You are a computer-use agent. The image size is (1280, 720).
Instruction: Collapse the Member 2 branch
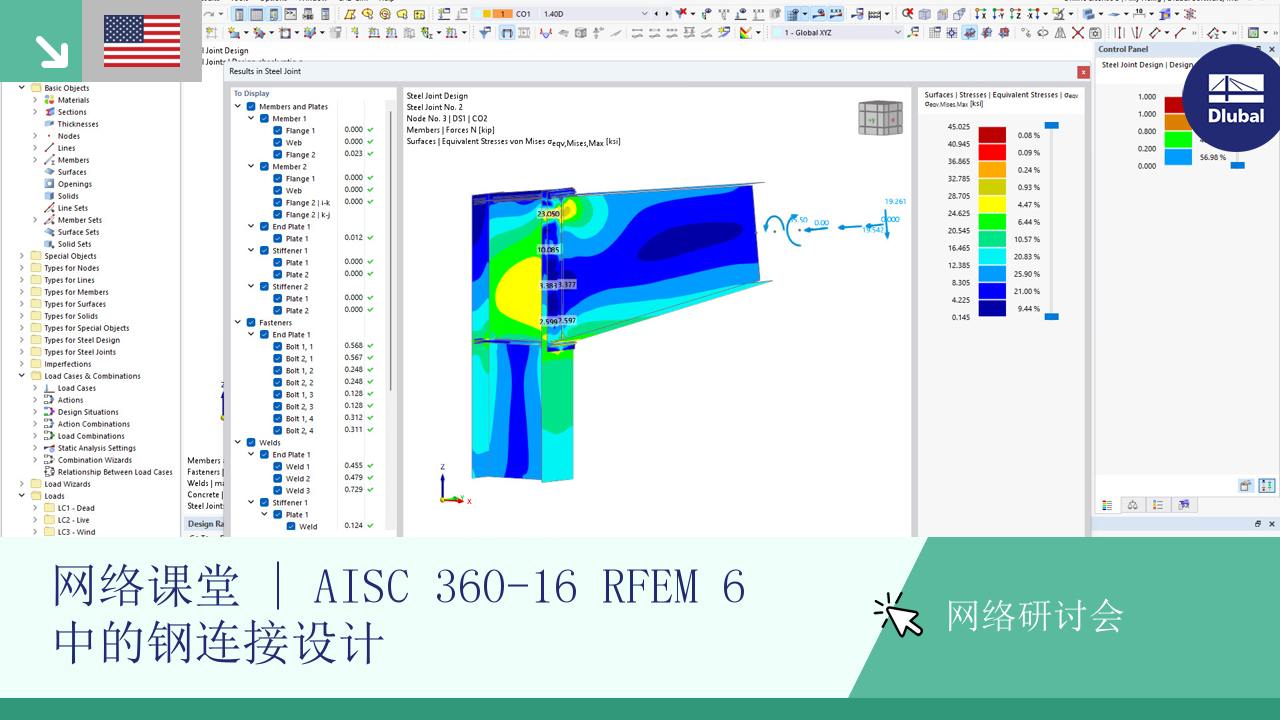pos(251,167)
